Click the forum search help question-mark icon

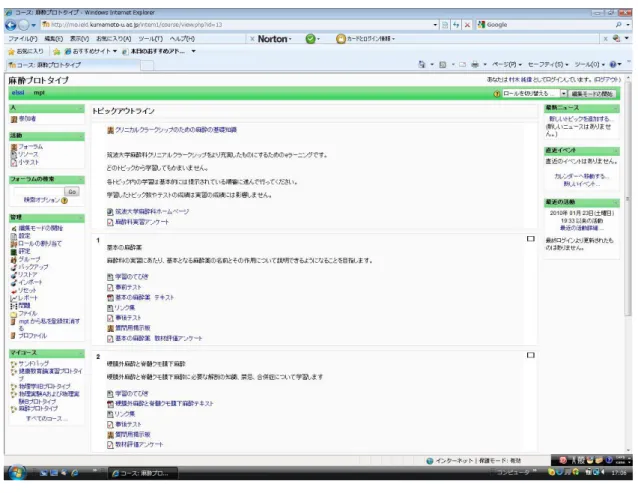[x=65, y=201]
